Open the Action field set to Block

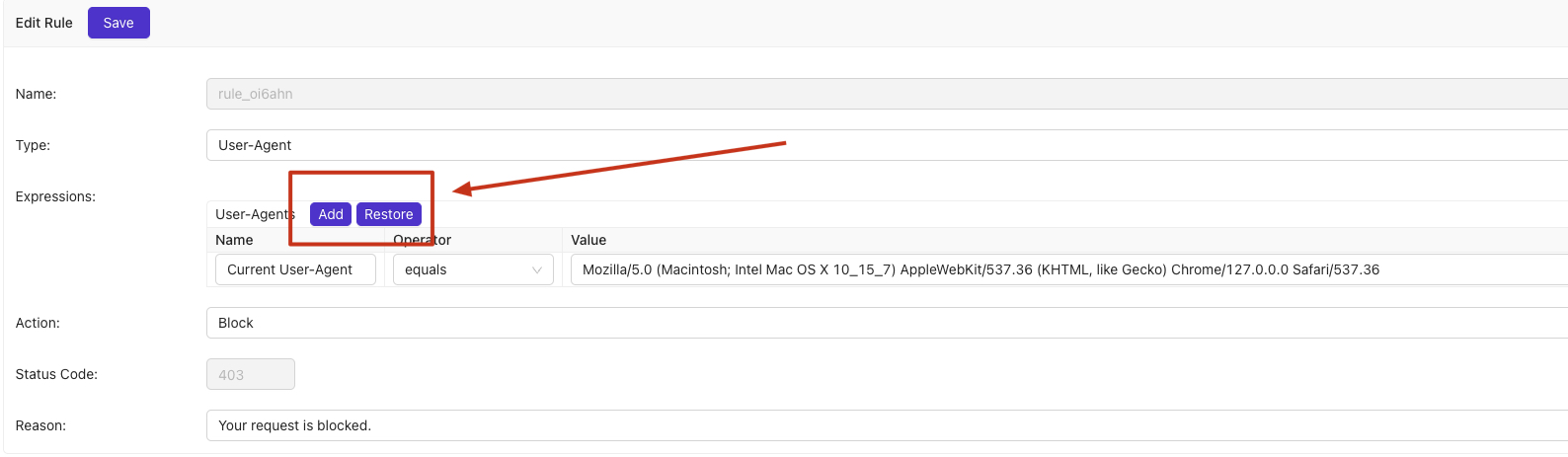coord(886,323)
